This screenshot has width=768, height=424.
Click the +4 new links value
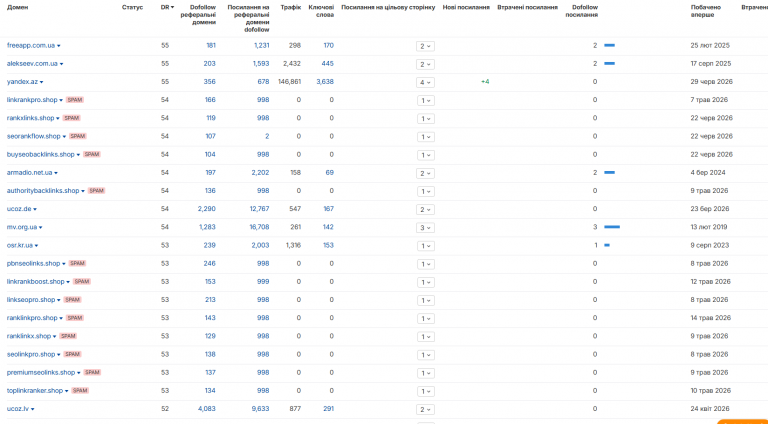485,82
